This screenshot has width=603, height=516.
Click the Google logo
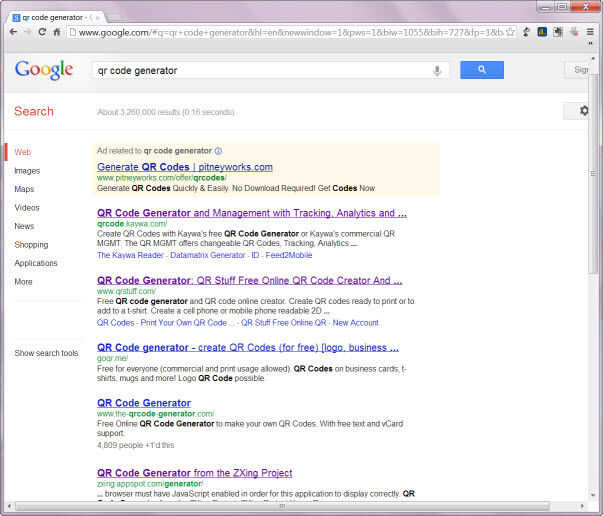pyautogui.click(x=44, y=70)
